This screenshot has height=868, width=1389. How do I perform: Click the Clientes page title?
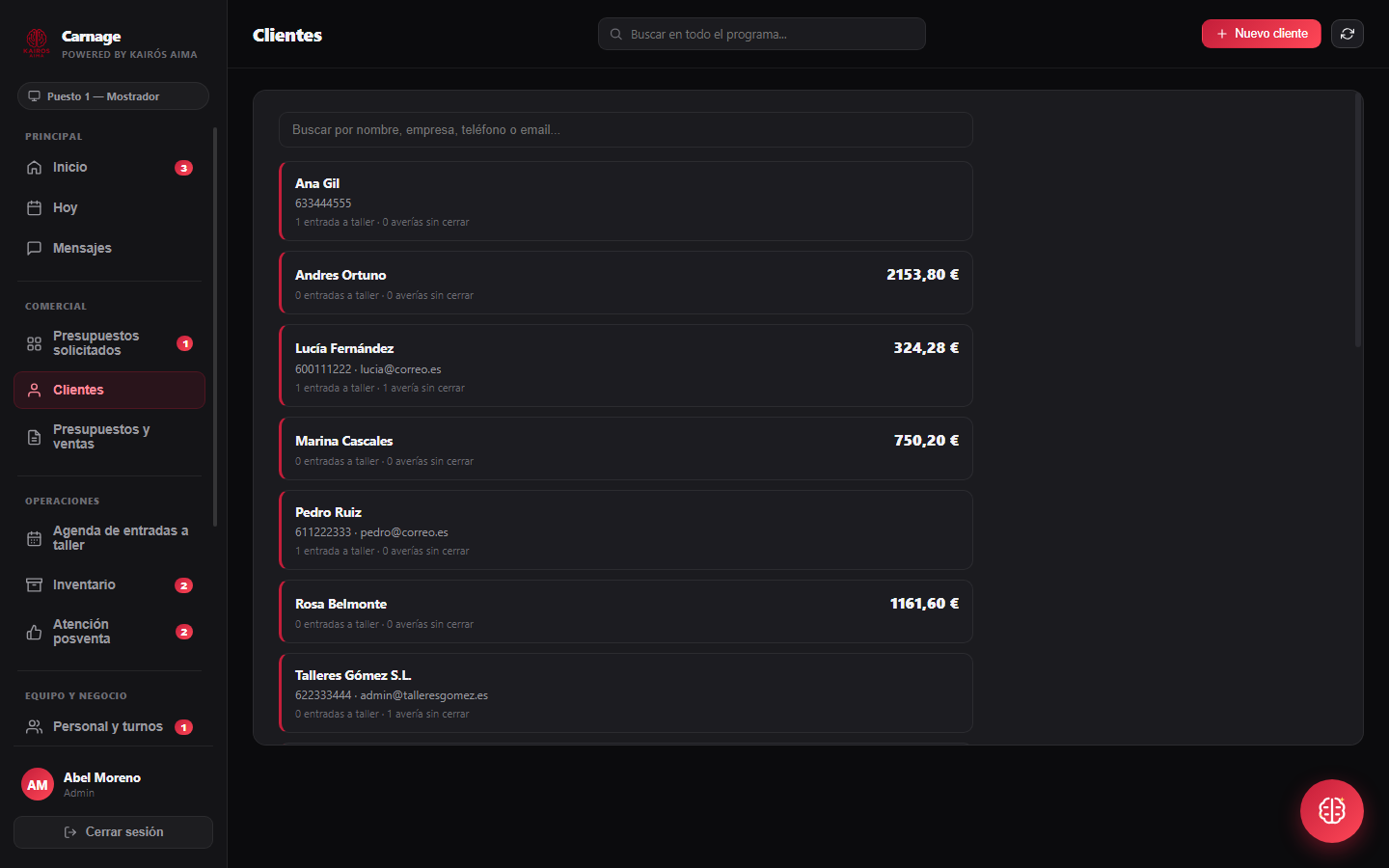coord(287,35)
